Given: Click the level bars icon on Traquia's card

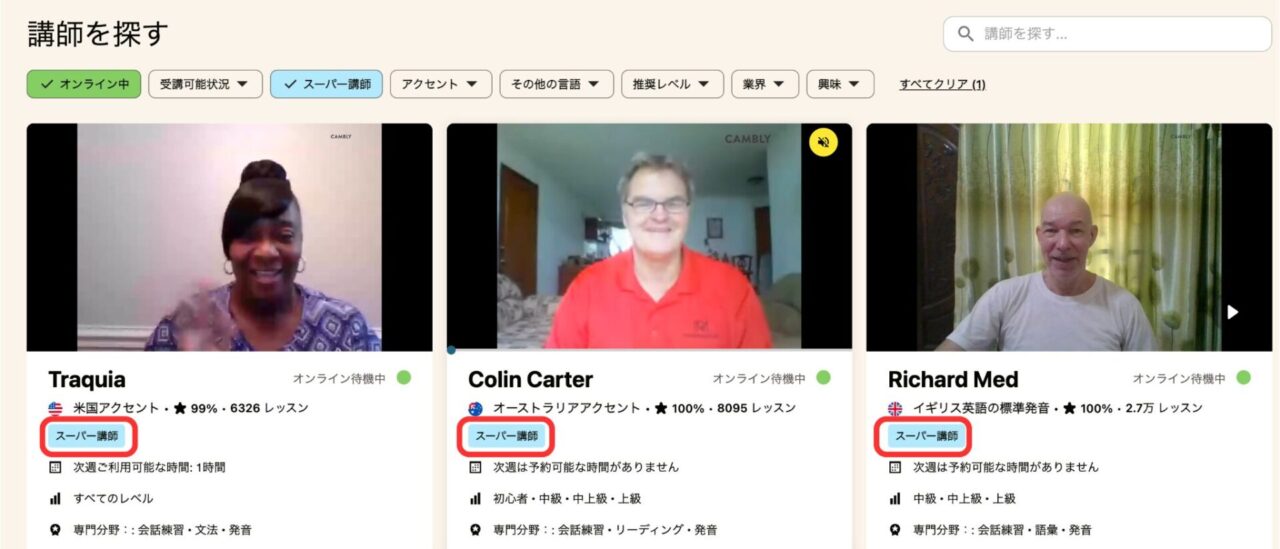Looking at the screenshot, I should click(x=56, y=498).
